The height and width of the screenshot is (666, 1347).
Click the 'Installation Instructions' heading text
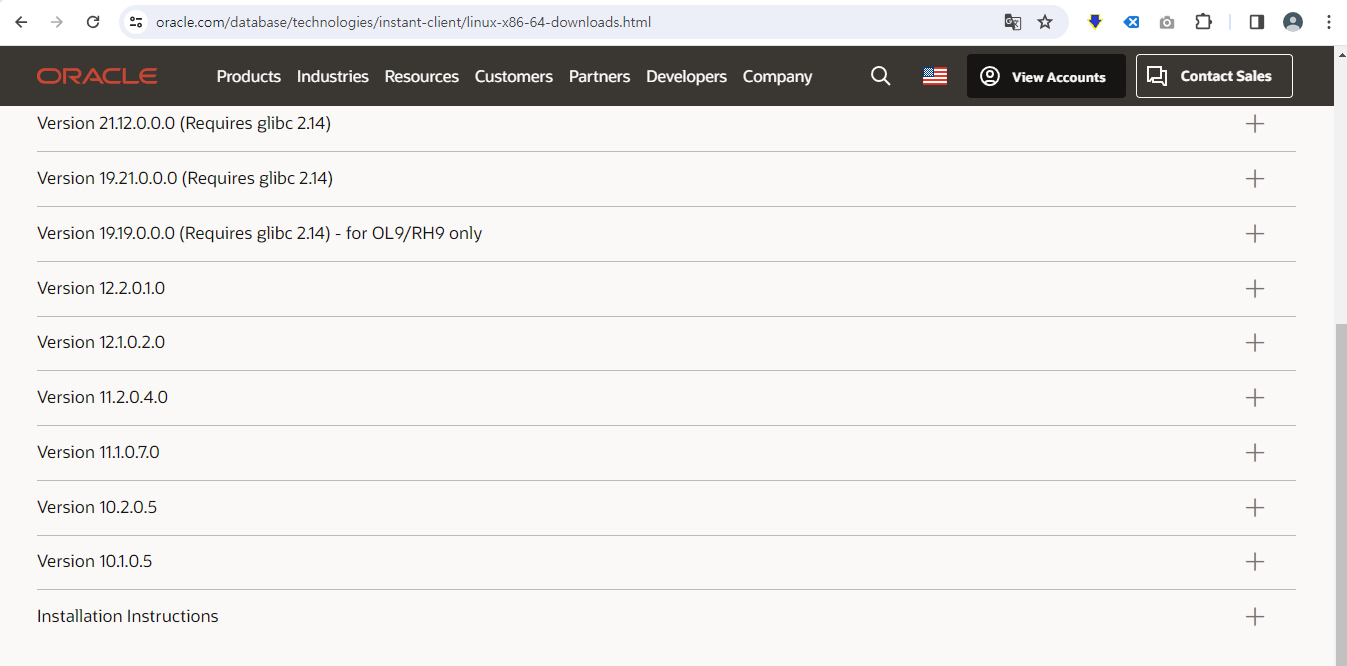click(128, 617)
